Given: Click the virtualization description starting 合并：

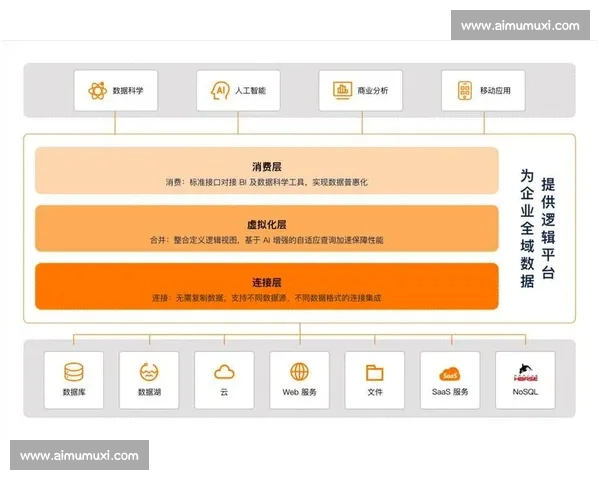Looking at the screenshot, I should coord(267,240).
